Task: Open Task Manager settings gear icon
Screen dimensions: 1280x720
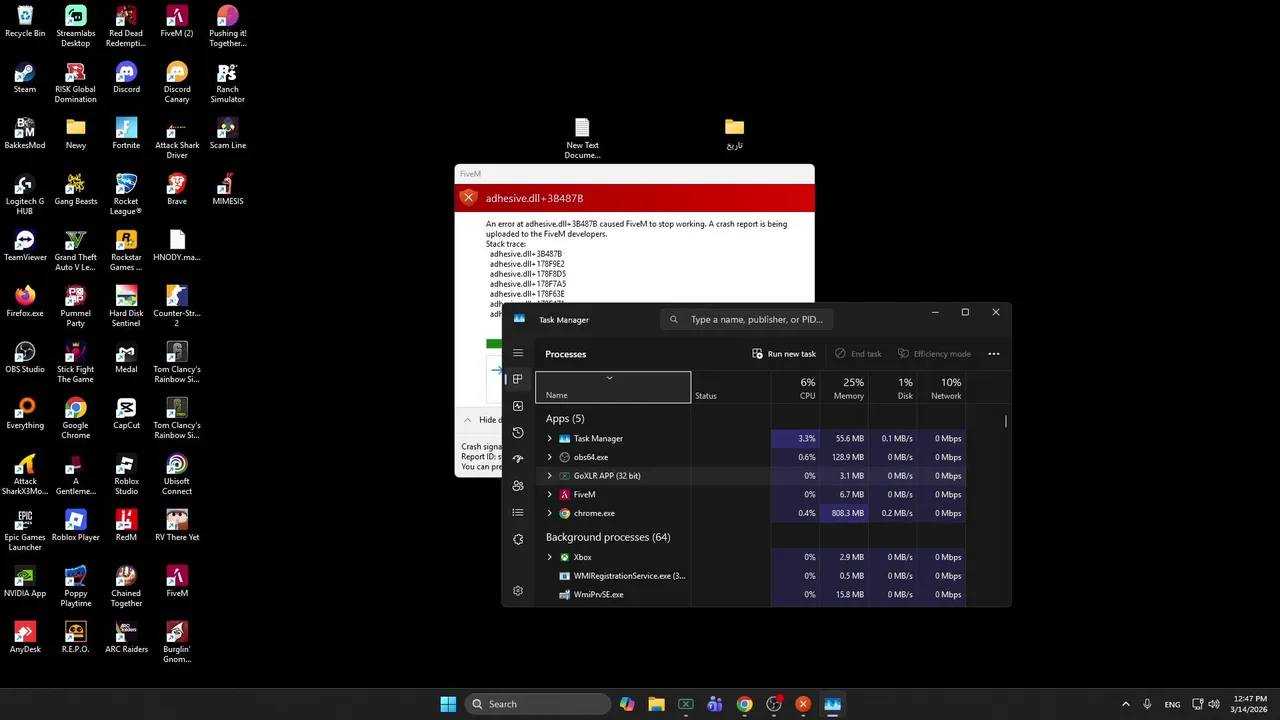Action: pyautogui.click(x=518, y=591)
